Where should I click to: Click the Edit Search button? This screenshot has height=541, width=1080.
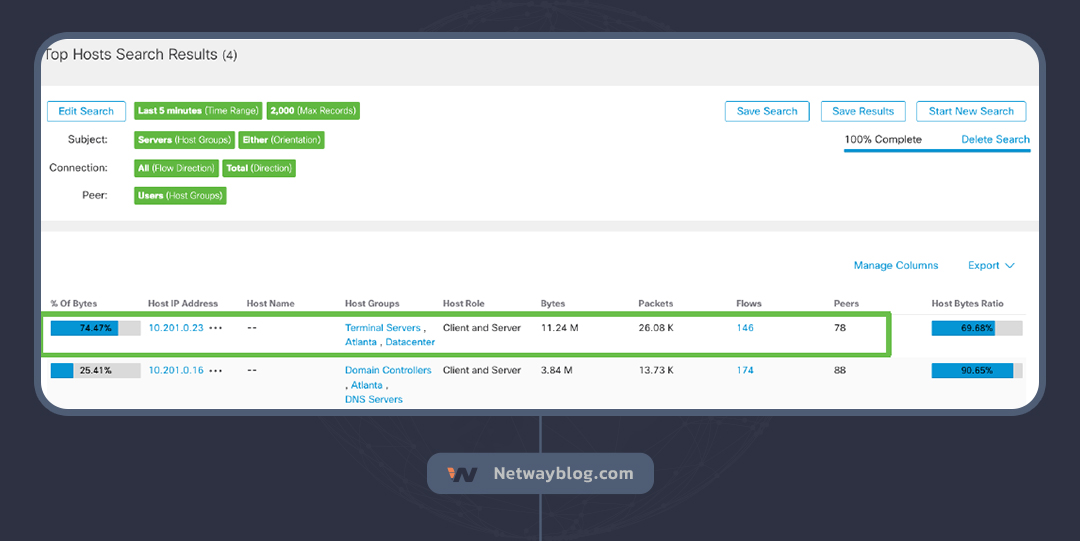[x=86, y=111]
